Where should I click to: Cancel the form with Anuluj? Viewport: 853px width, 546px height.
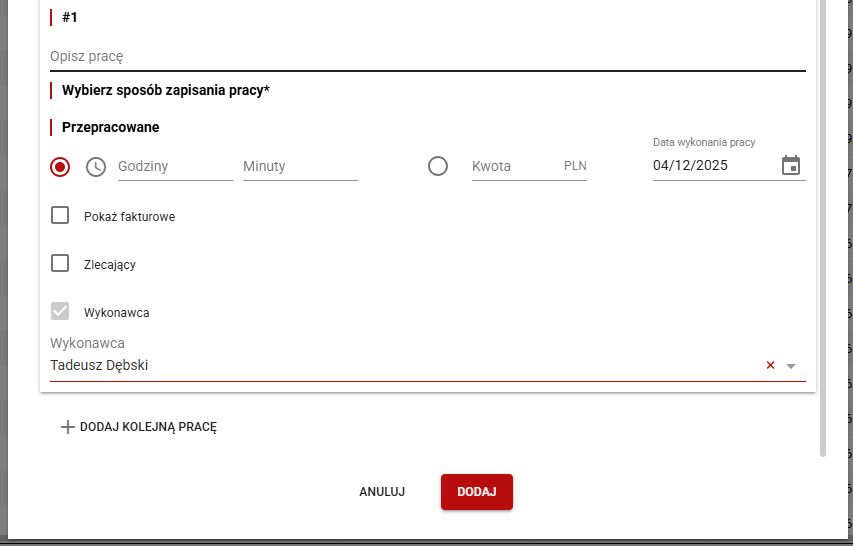382,492
